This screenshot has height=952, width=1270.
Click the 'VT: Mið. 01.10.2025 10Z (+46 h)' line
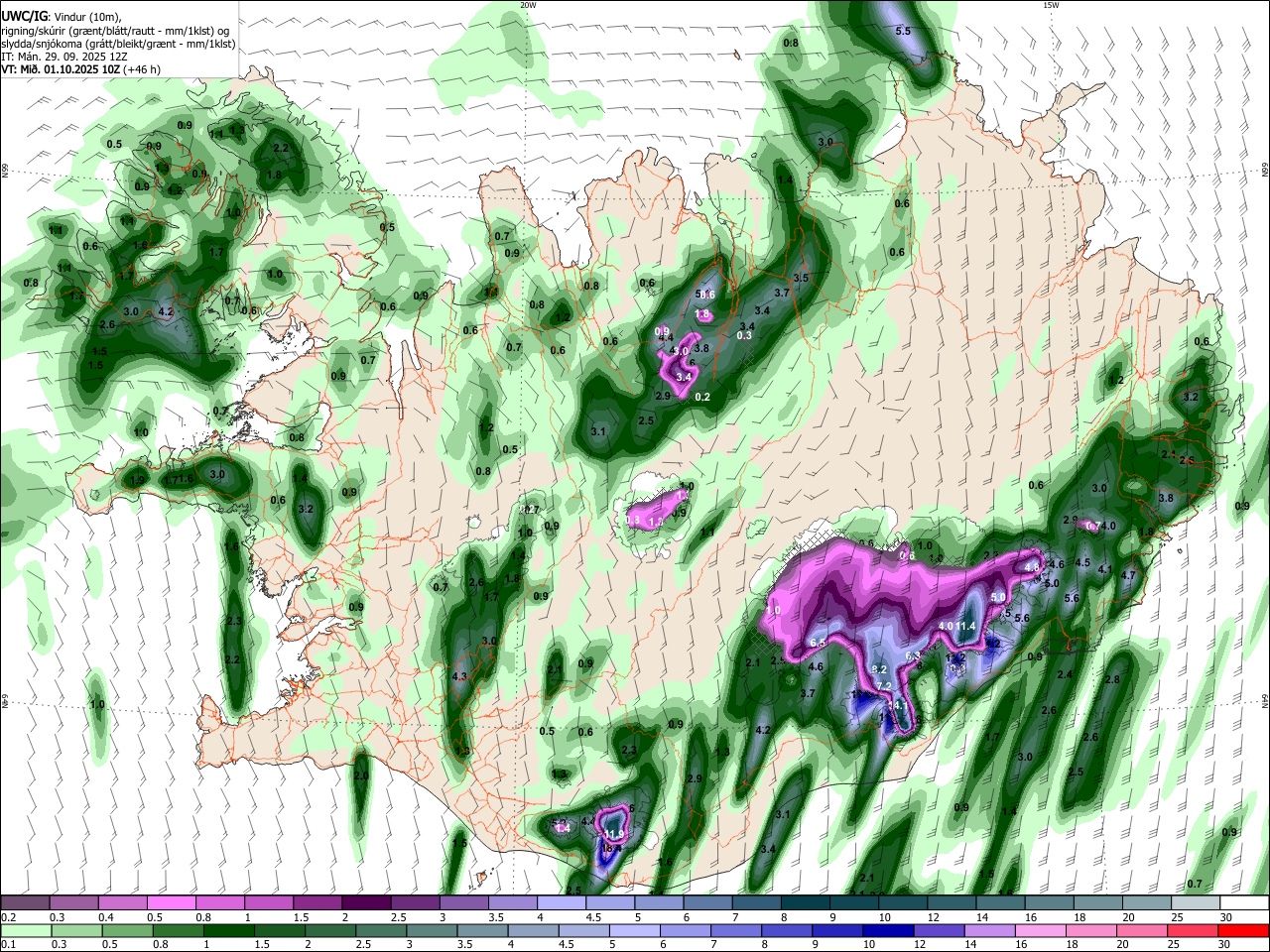click(x=80, y=69)
